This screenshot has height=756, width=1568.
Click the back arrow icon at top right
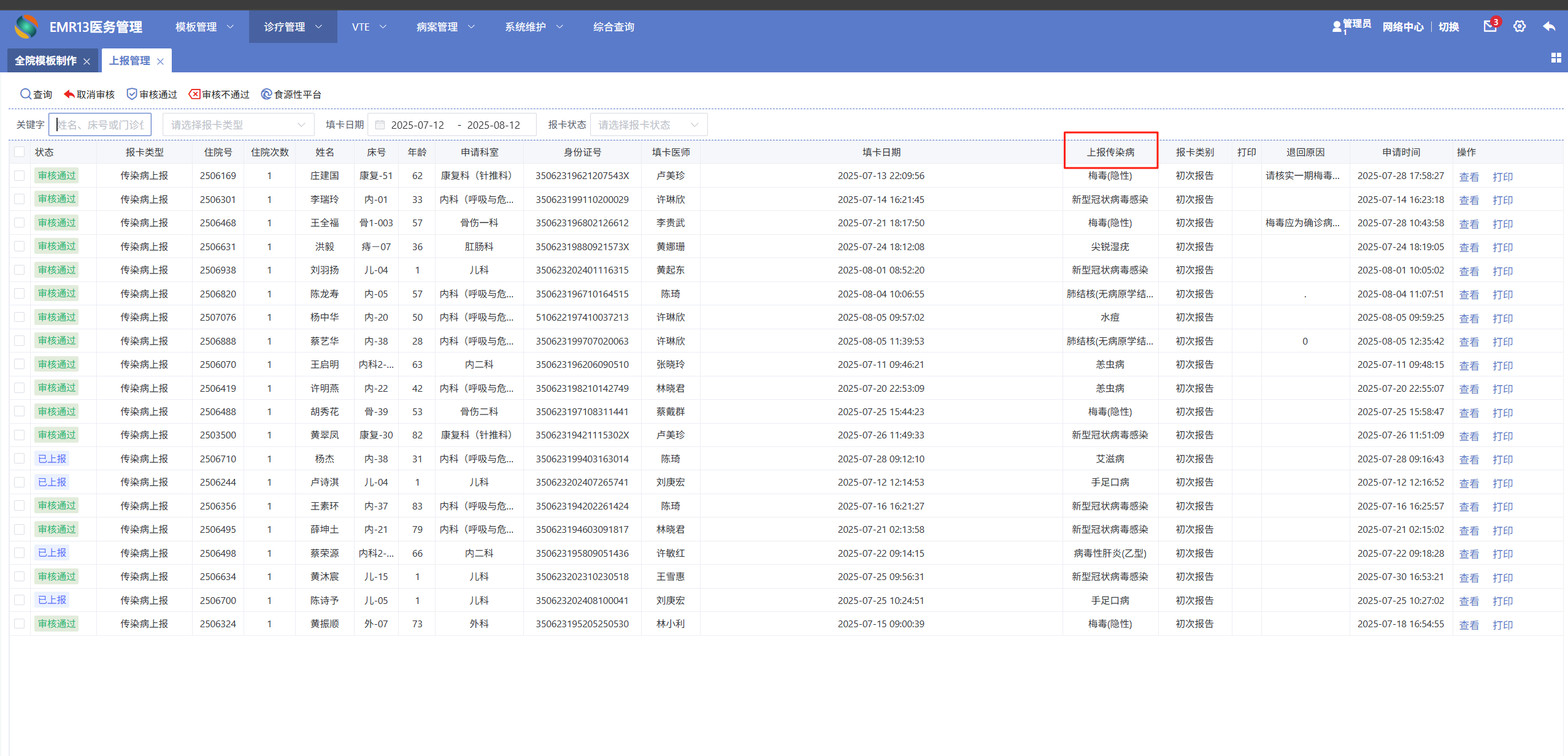pos(1549,26)
